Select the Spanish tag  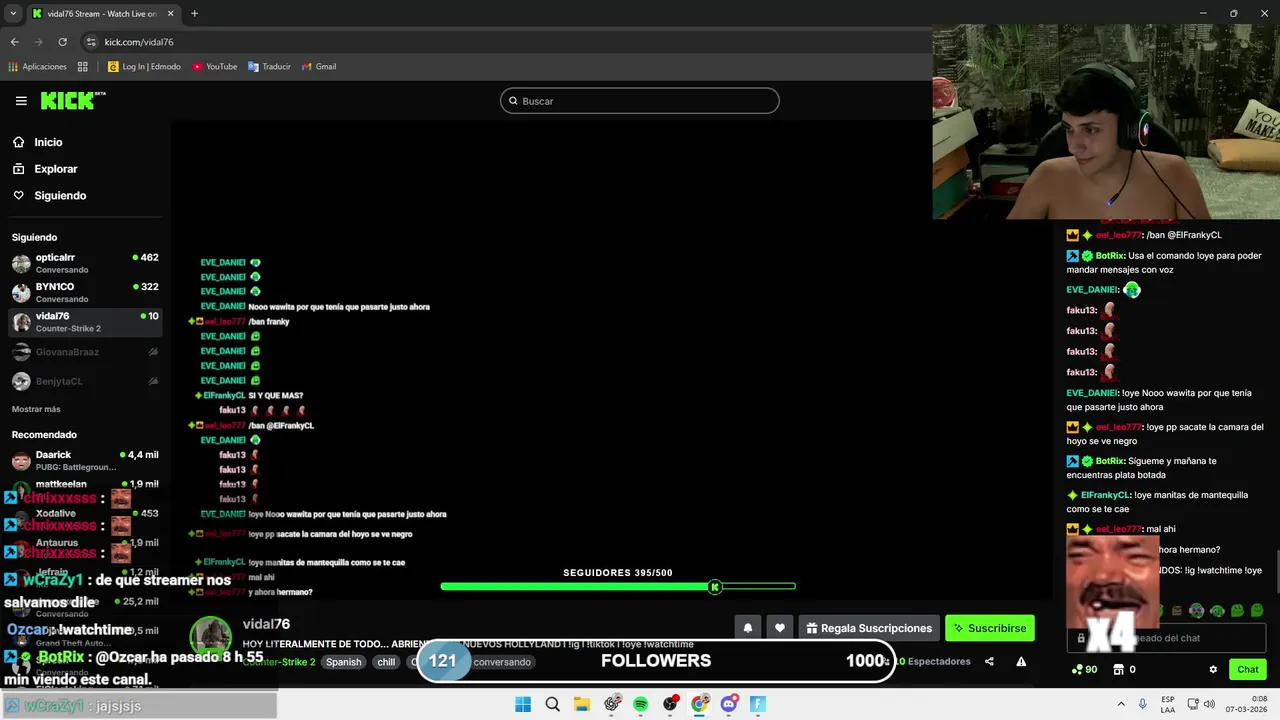coord(343,662)
